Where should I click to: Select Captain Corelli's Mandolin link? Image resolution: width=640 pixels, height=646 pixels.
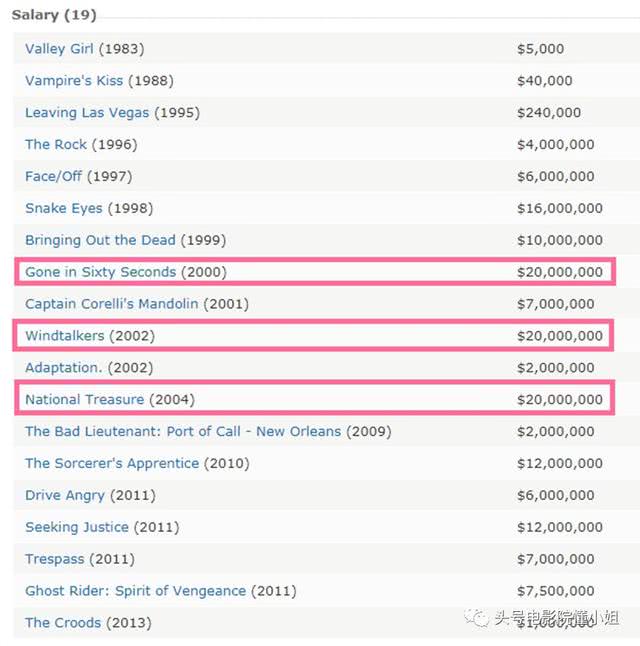[x=112, y=304]
